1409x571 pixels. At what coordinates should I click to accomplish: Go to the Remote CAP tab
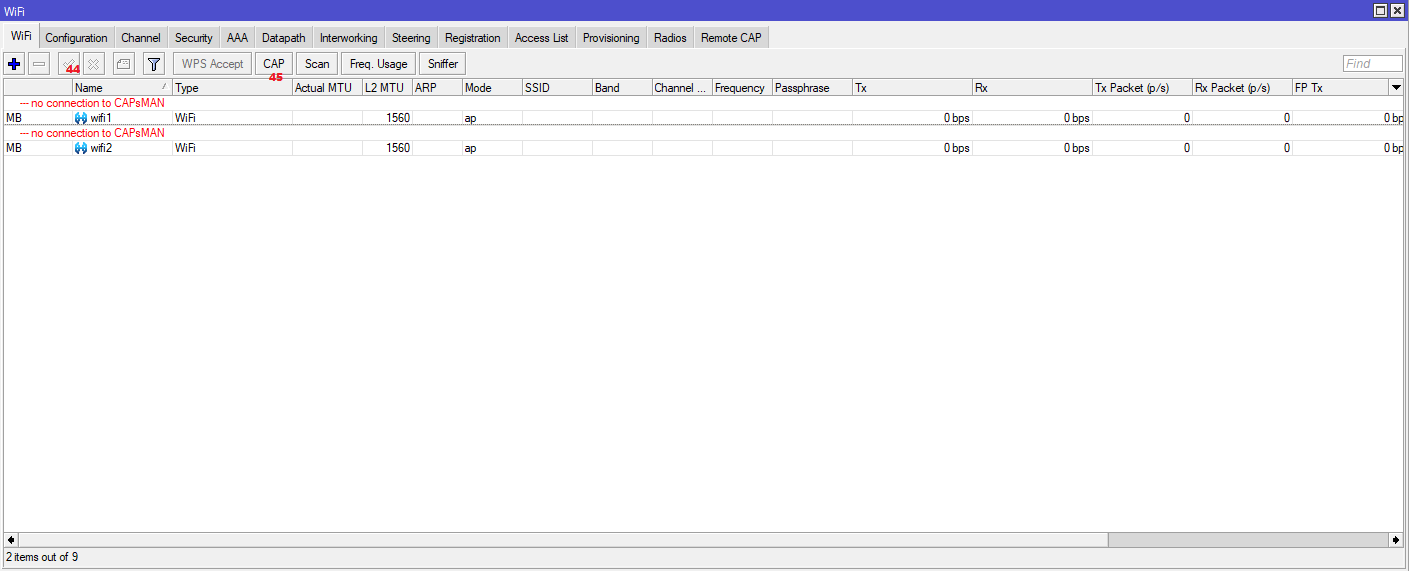731,38
